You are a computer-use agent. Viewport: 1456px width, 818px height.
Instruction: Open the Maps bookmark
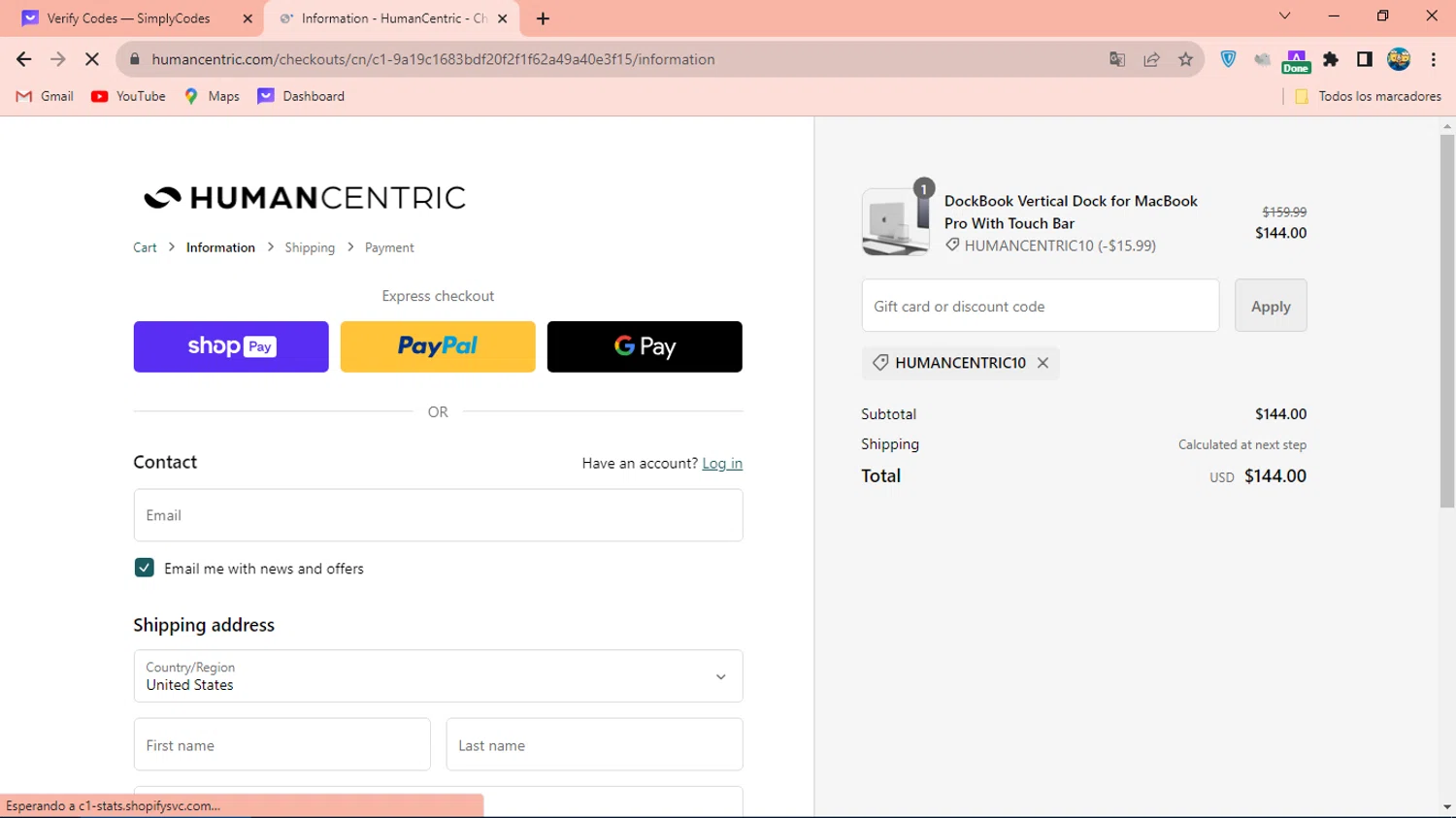tap(212, 96)
